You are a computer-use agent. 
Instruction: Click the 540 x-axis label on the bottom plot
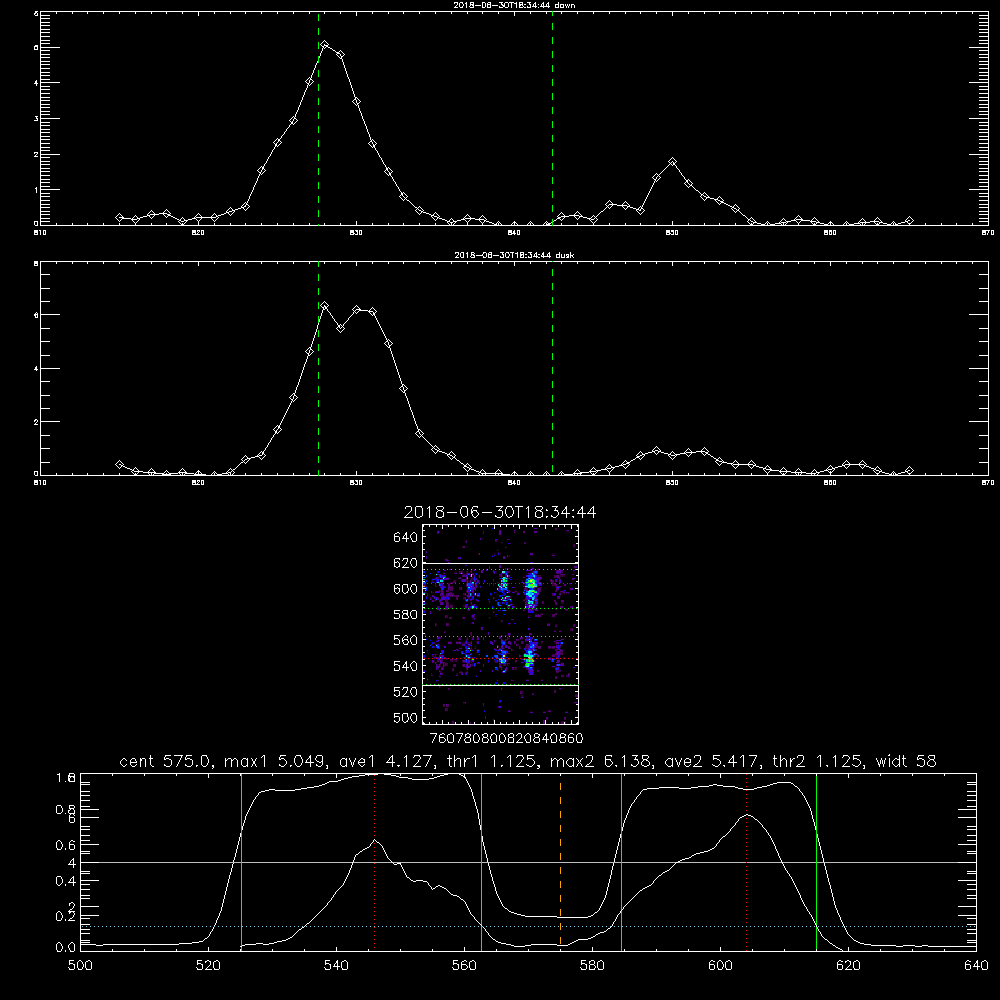click(336, 966)
